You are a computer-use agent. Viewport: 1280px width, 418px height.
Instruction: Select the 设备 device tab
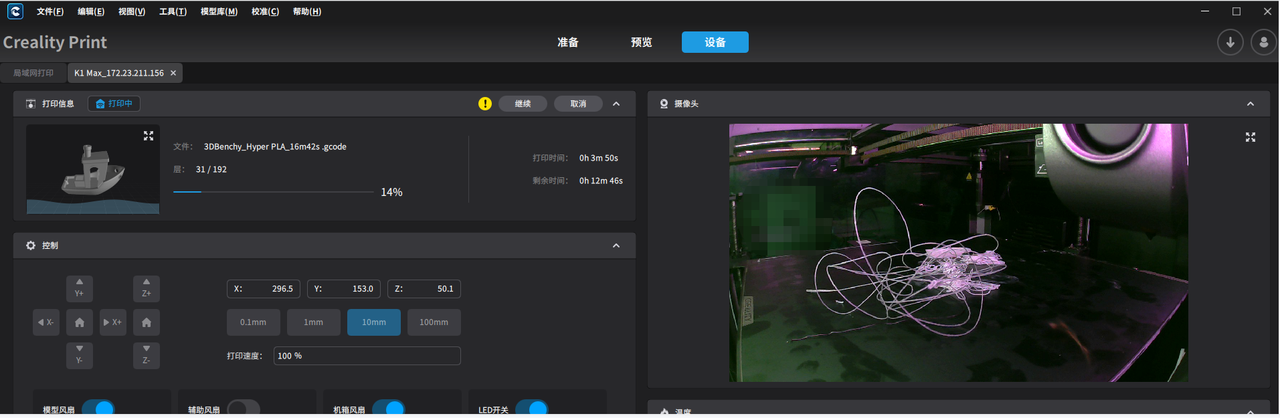click(715, 42)
